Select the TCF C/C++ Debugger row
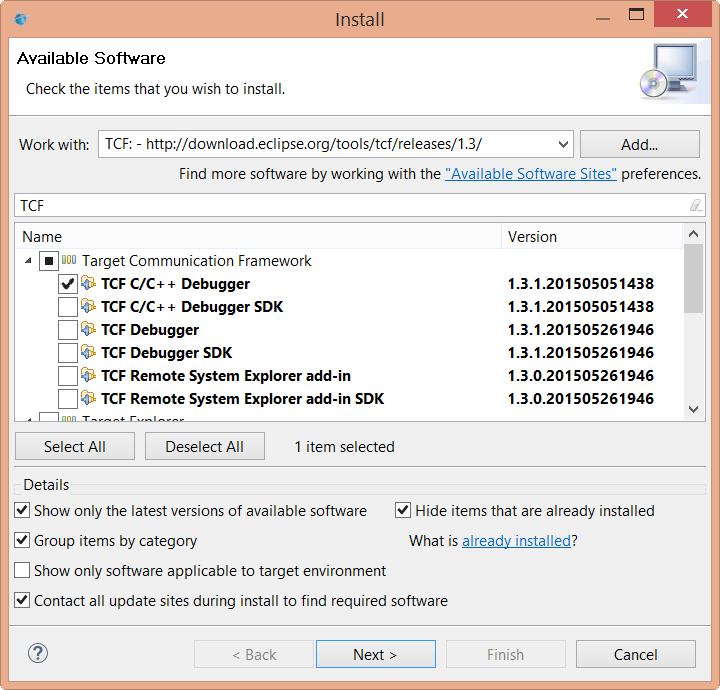 click(349, 284)
